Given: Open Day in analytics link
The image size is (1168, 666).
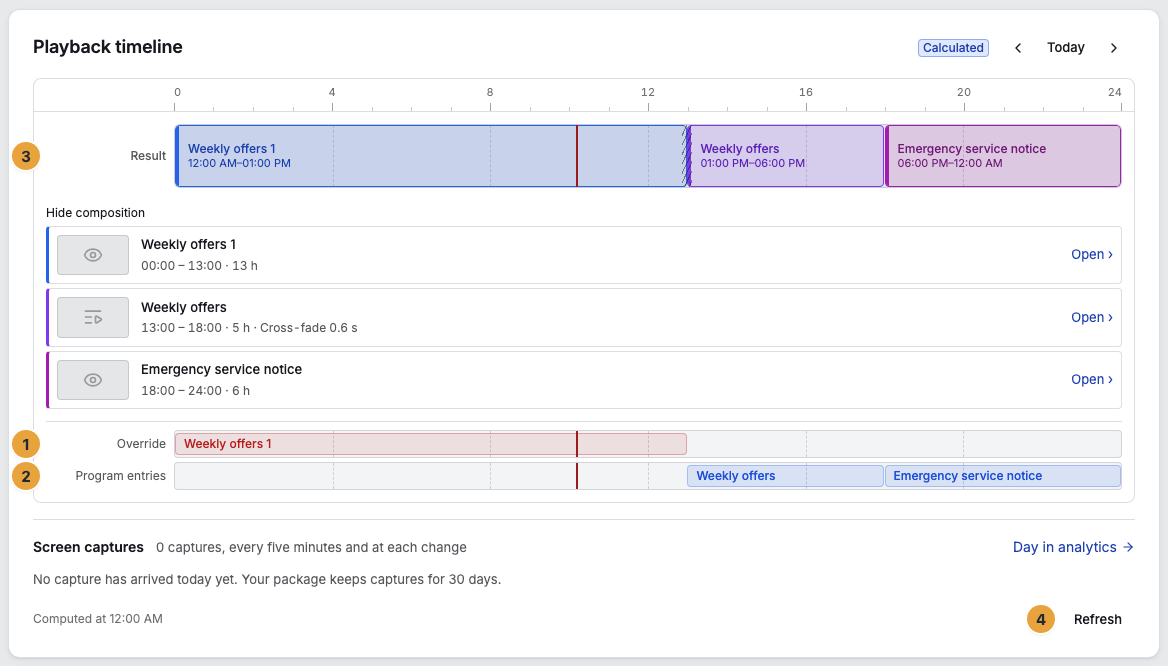Looking at the screenshot, I should [1073, 548].
